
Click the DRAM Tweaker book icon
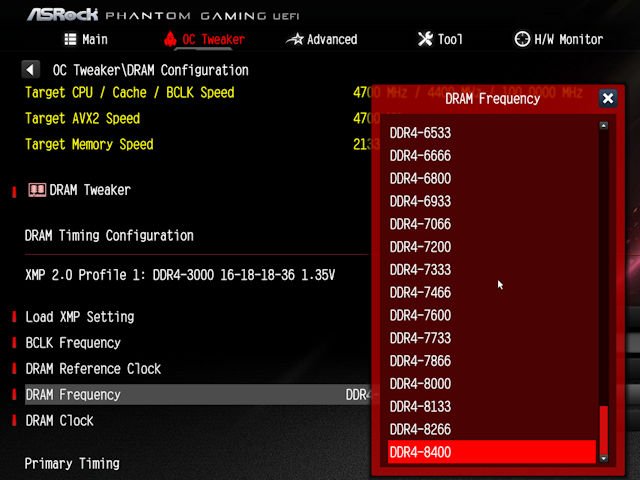[x=37, y=190]
